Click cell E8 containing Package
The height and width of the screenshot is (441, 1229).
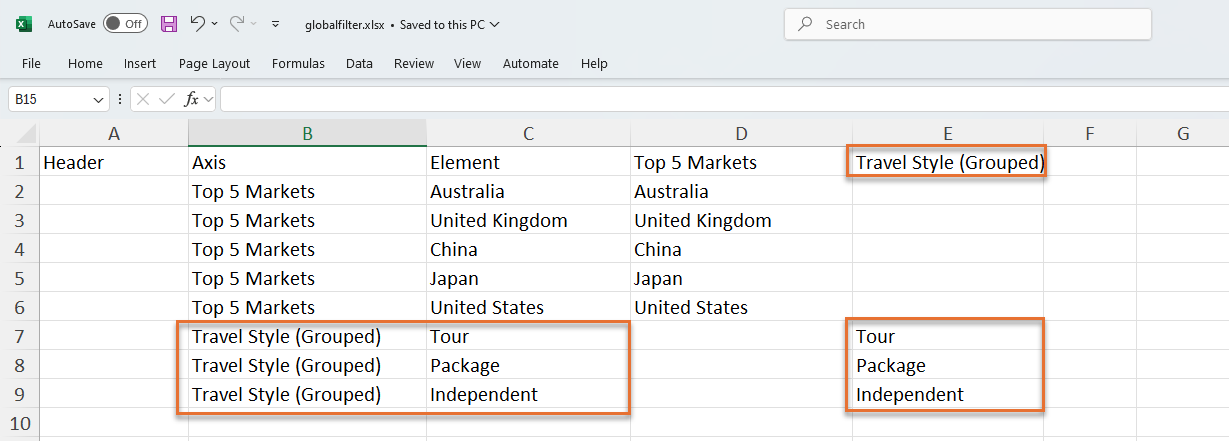[947, 365]
